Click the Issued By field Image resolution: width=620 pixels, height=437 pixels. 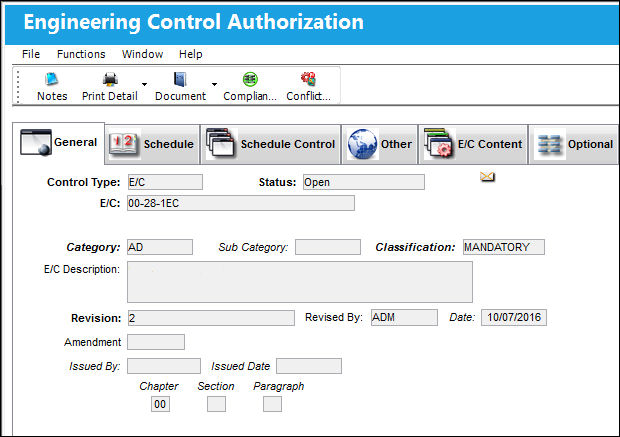coord(164,366)
